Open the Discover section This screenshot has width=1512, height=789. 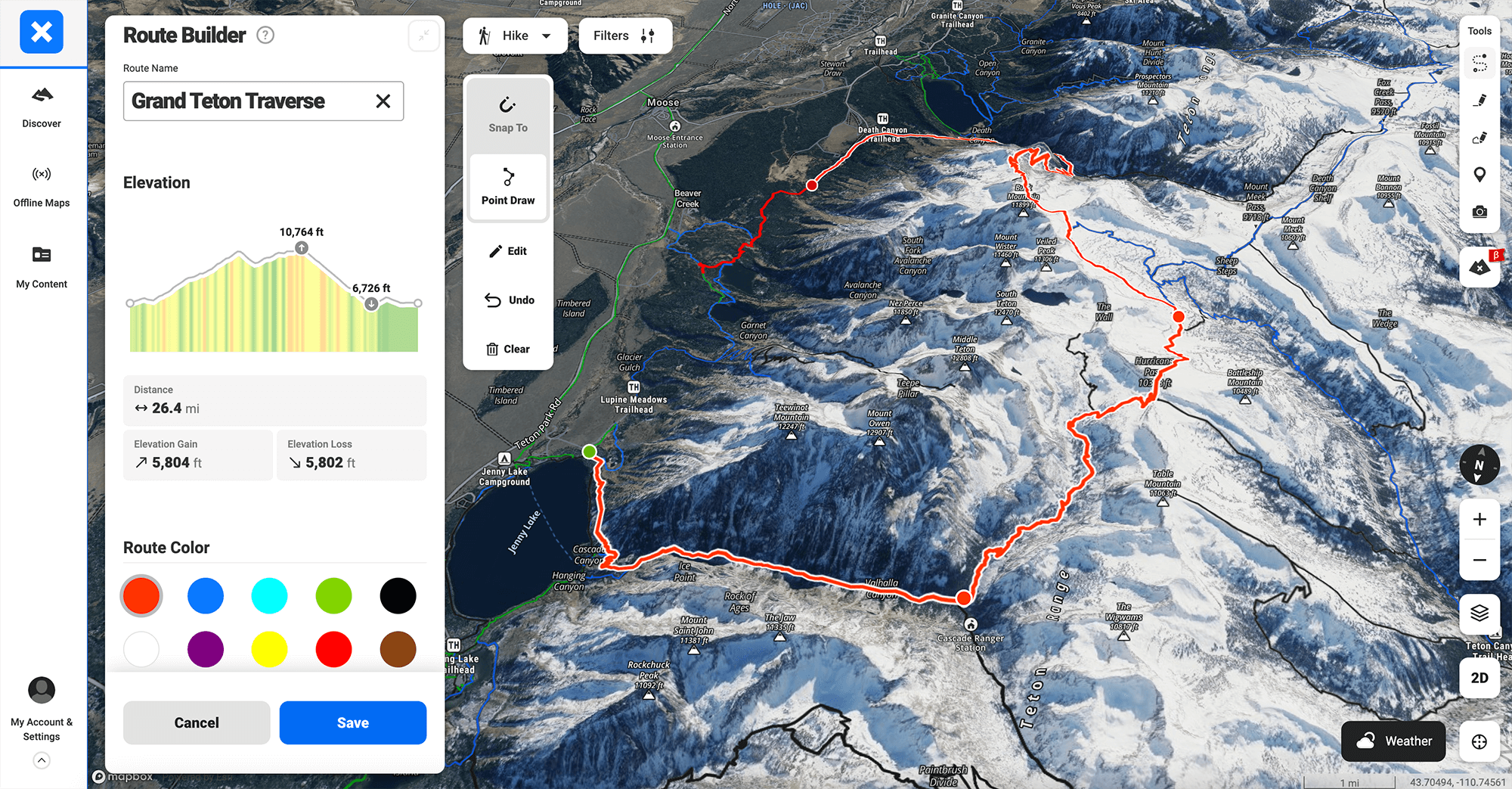[x=42, y=107]
